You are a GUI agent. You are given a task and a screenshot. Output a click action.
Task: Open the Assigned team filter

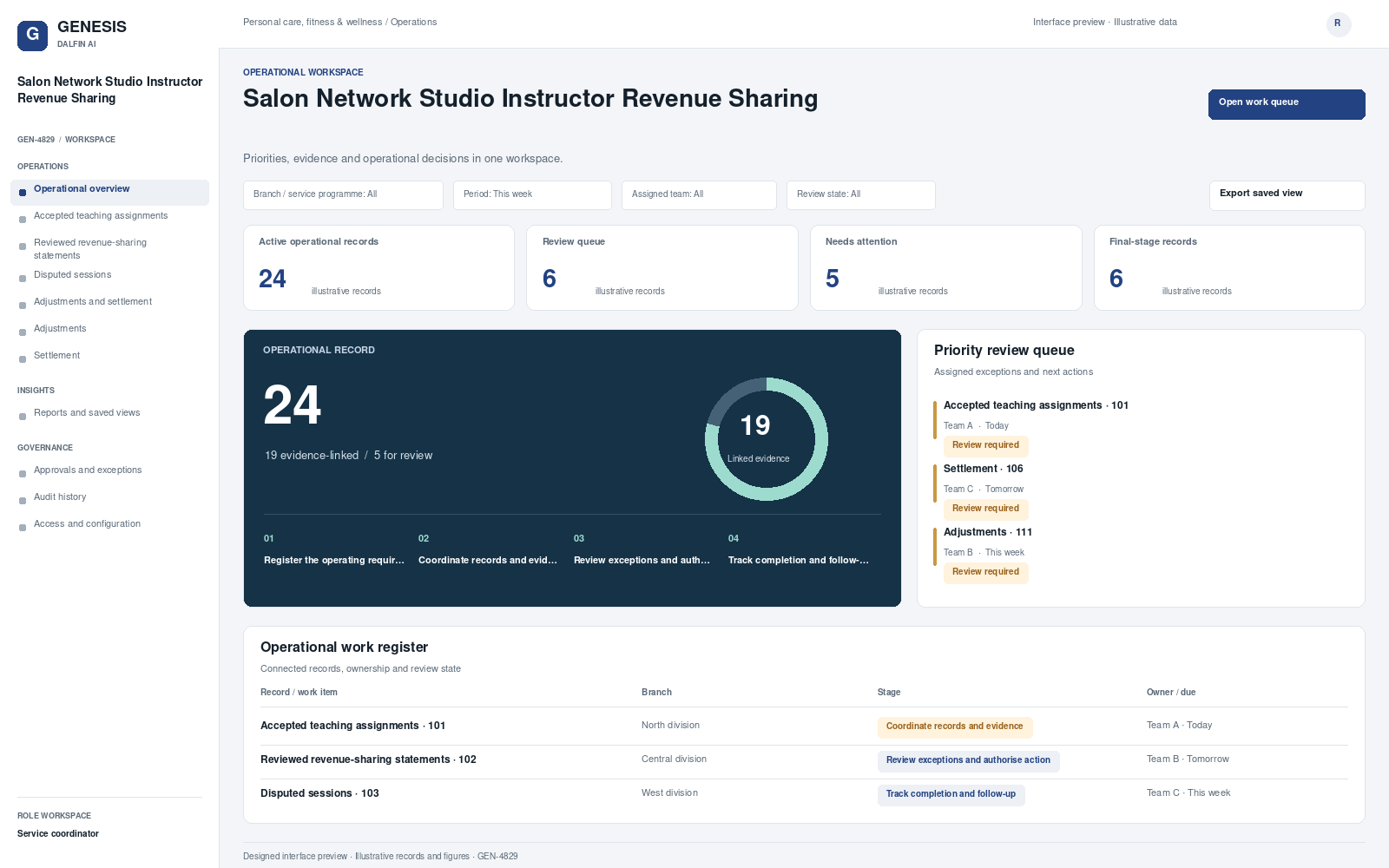(x=699, y=195)
